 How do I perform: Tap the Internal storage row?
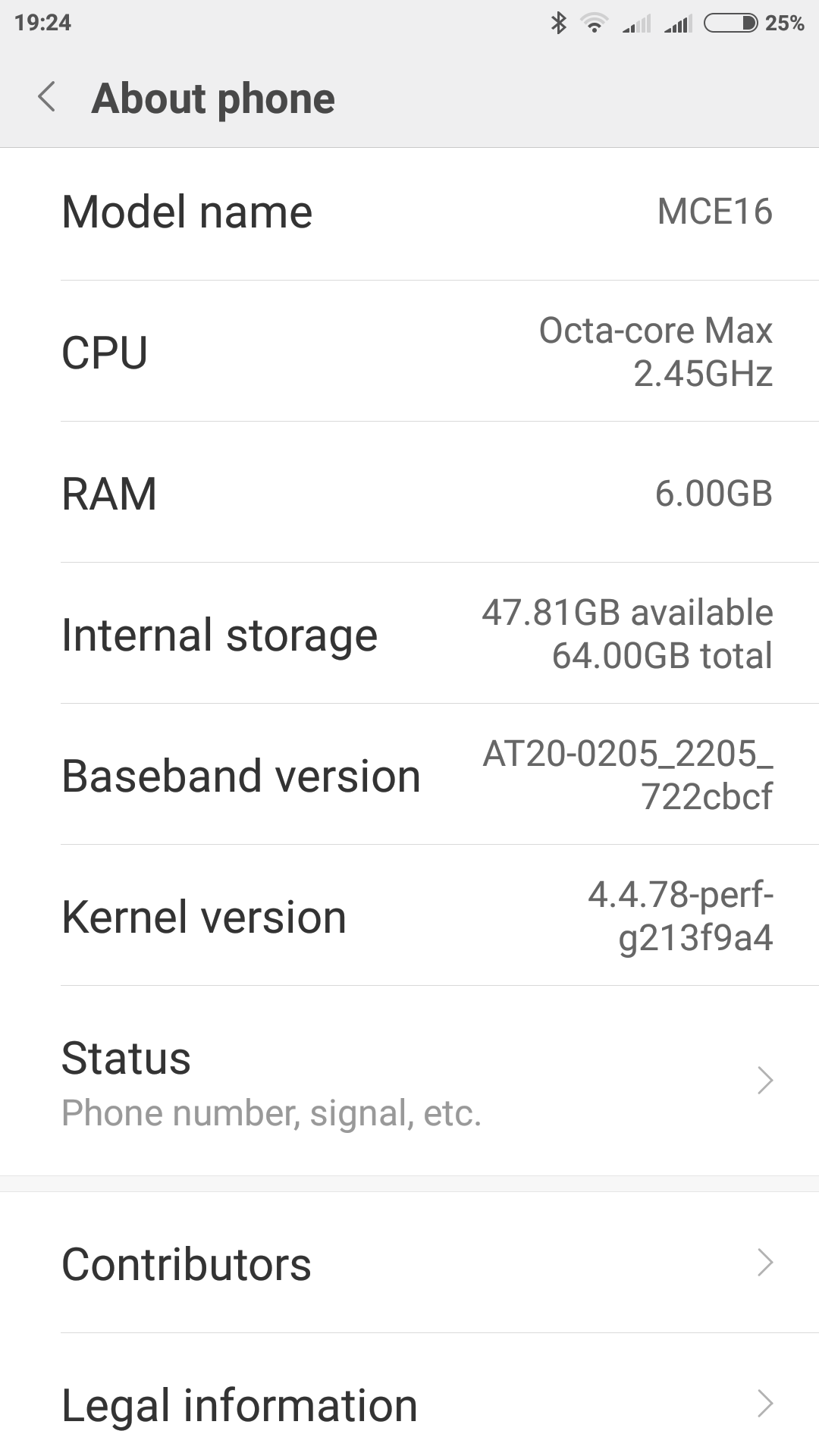click(409, 635)
